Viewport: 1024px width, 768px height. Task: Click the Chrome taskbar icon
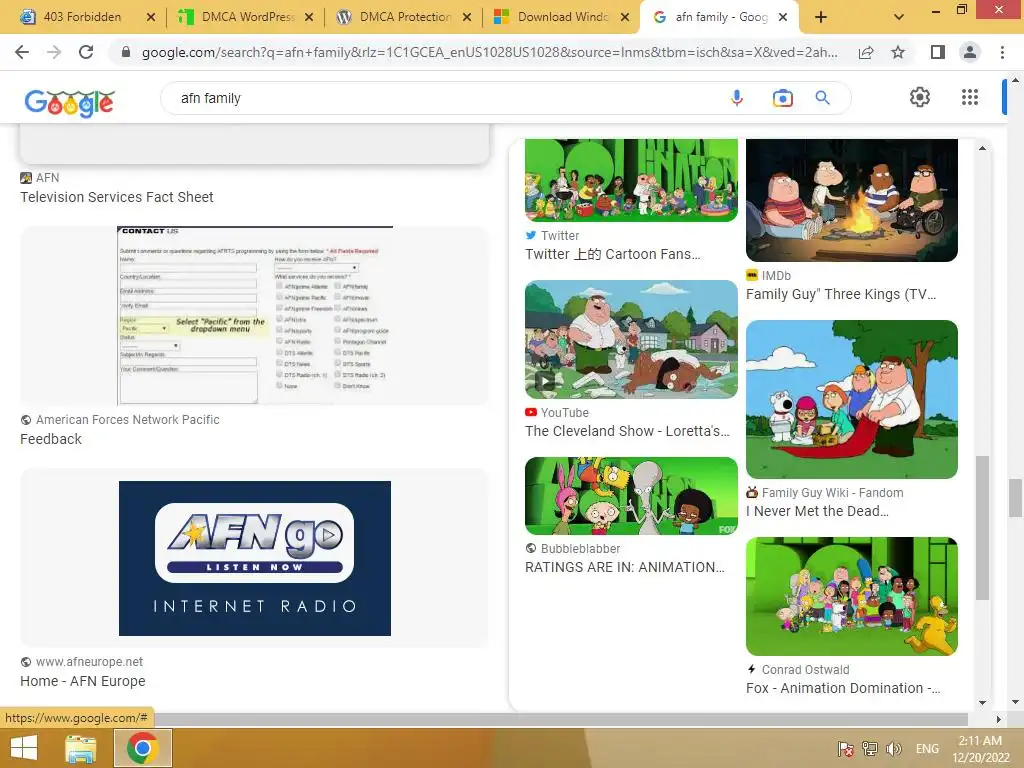tap(143, 748)
